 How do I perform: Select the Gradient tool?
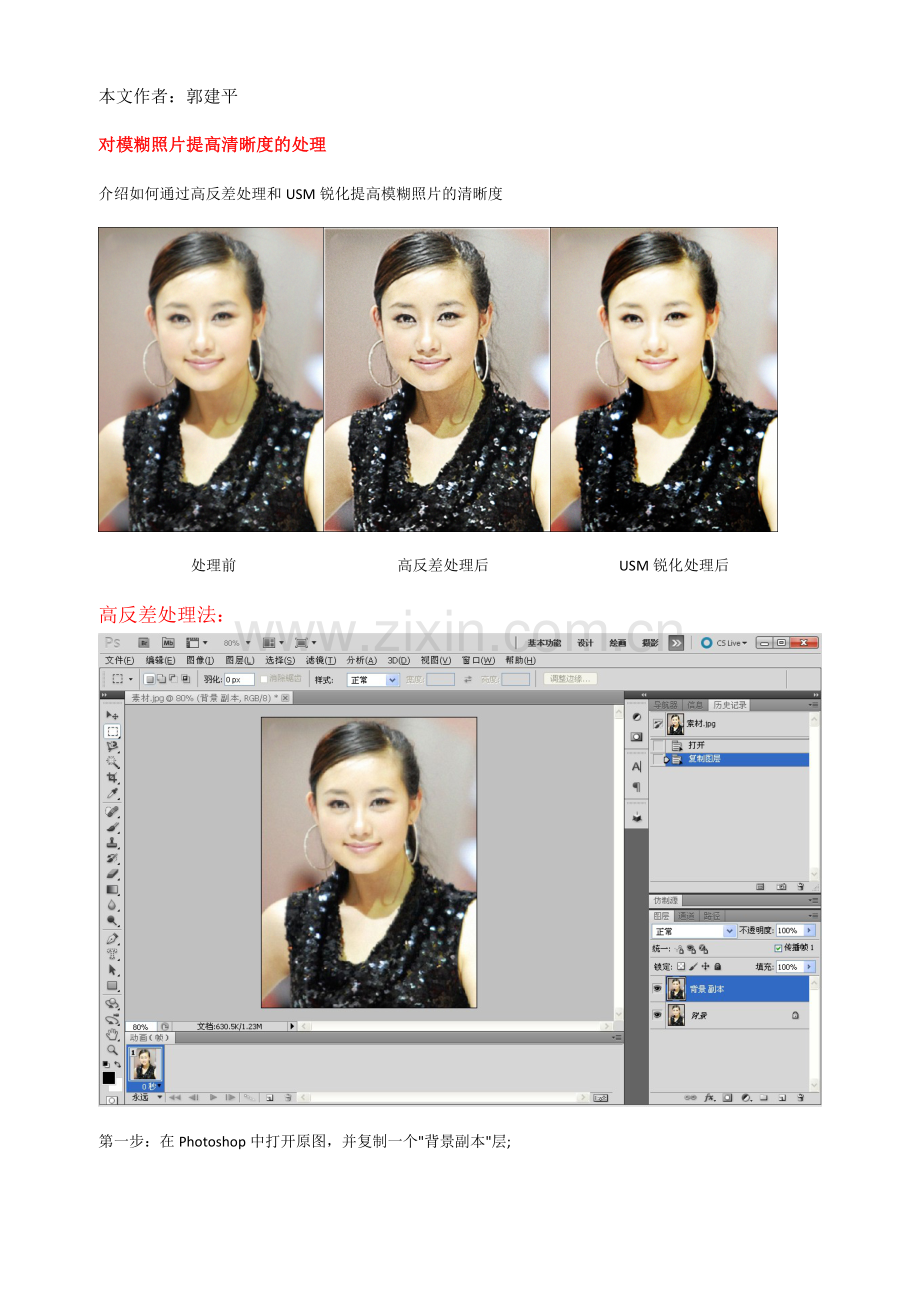pyautogui.click(x=112, y=889)
